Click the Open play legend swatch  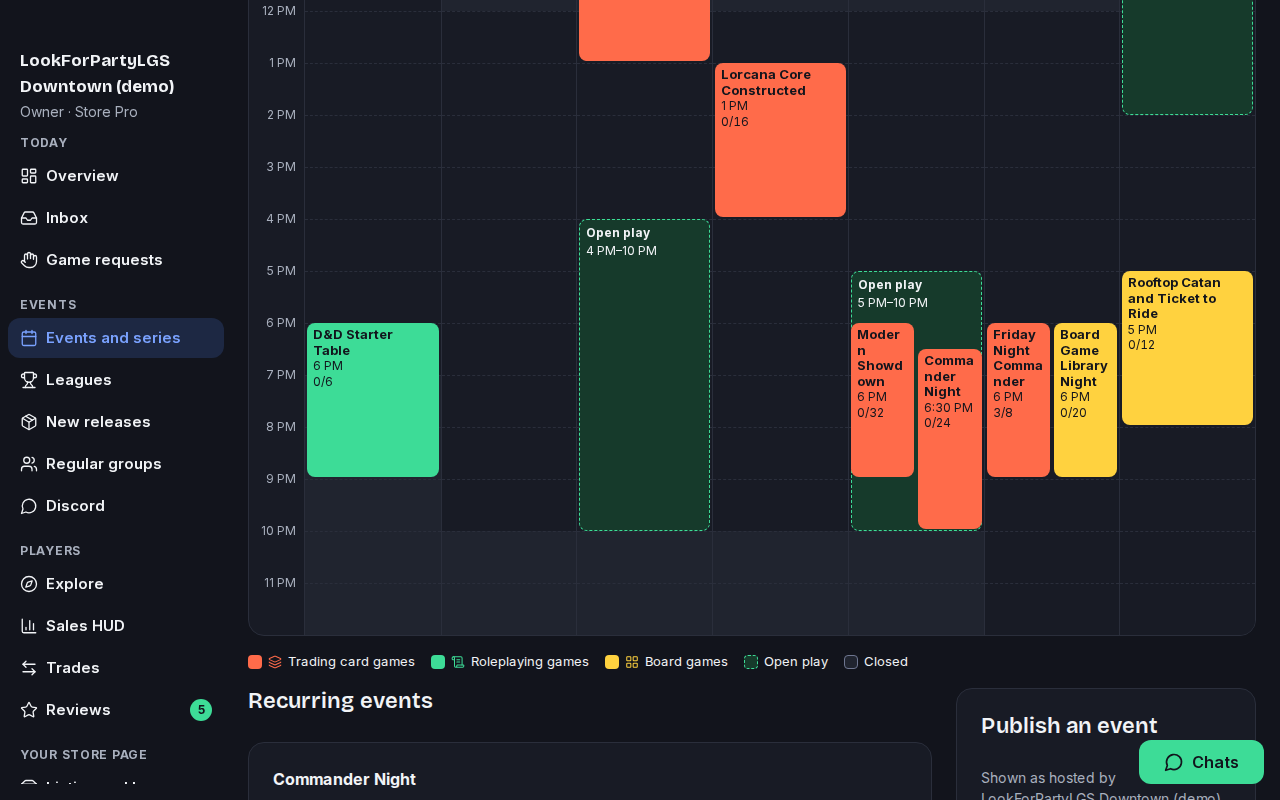pyautogui.click(x=751, y=662)
